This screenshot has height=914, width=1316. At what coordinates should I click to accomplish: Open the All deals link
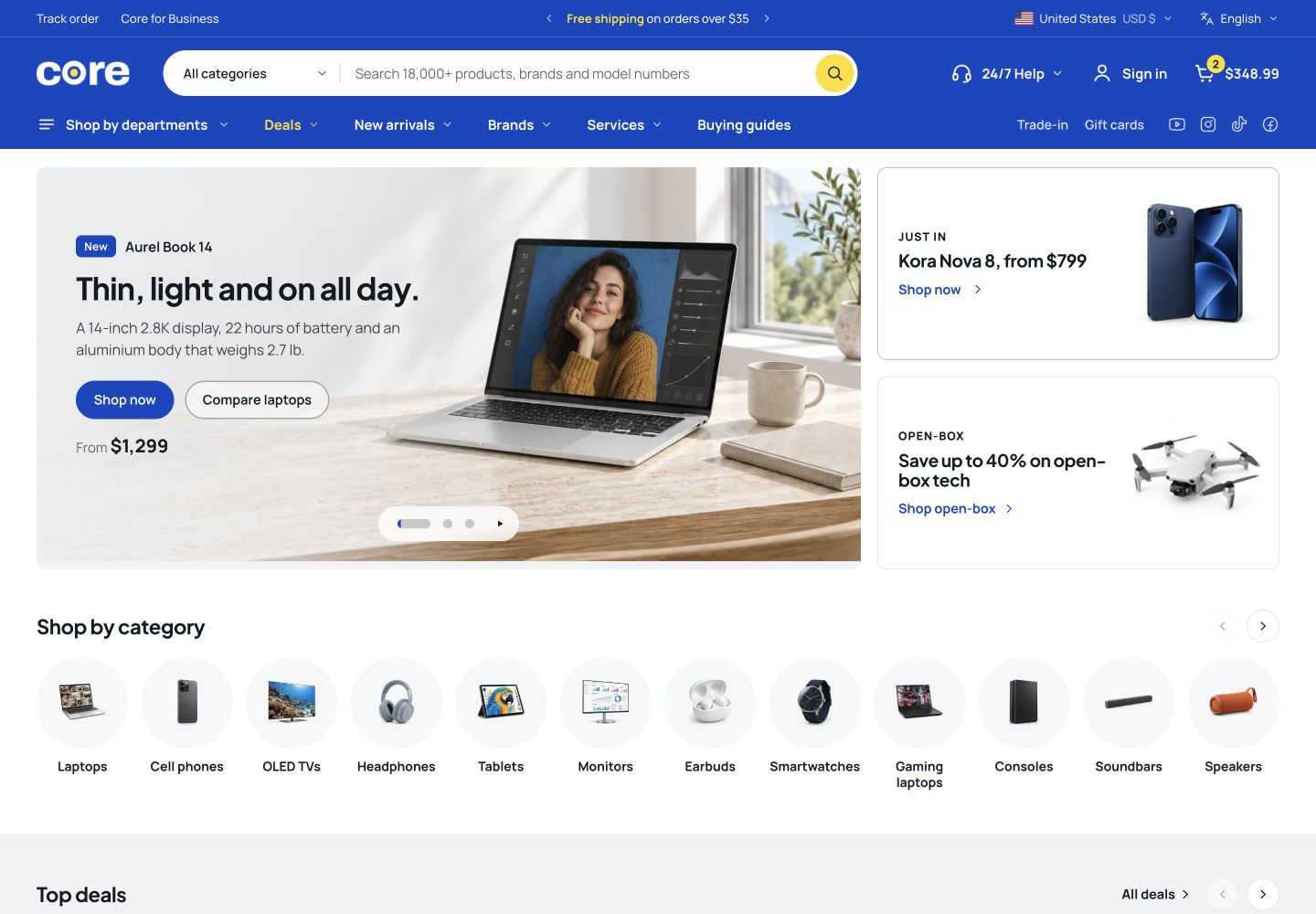[x=1155, y=894]
